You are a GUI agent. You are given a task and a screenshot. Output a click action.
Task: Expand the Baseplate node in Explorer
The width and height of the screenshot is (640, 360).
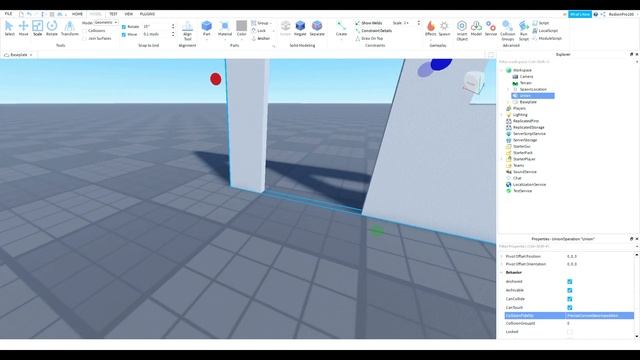click(508, 102)
